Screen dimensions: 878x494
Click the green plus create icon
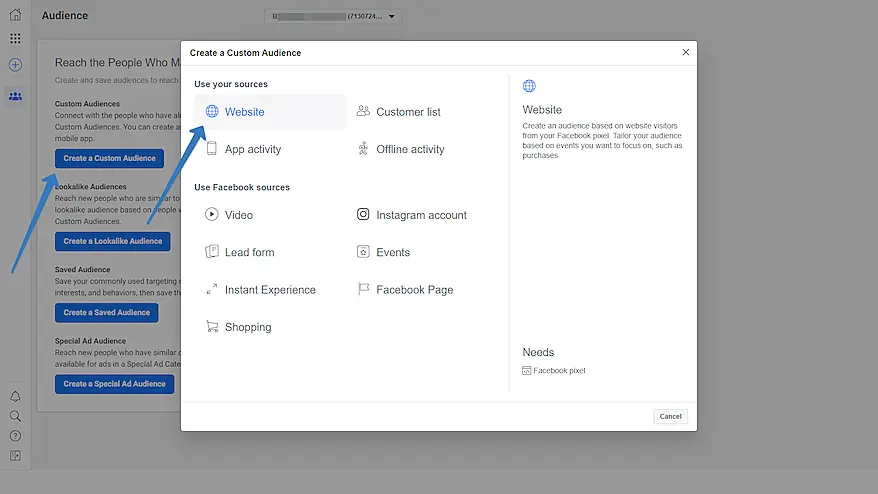point(15,65)
